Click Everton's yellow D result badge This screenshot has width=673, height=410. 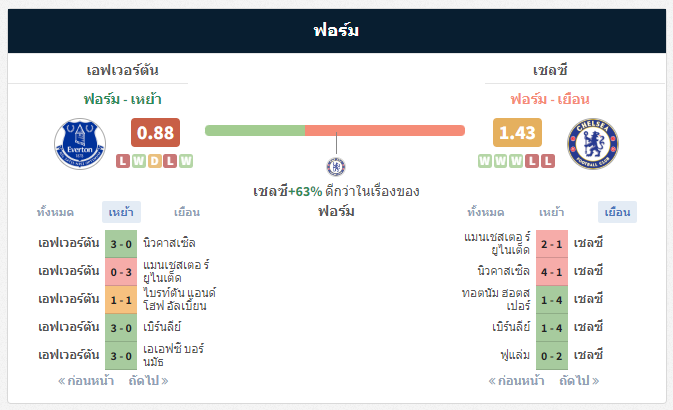coord(155,161)
